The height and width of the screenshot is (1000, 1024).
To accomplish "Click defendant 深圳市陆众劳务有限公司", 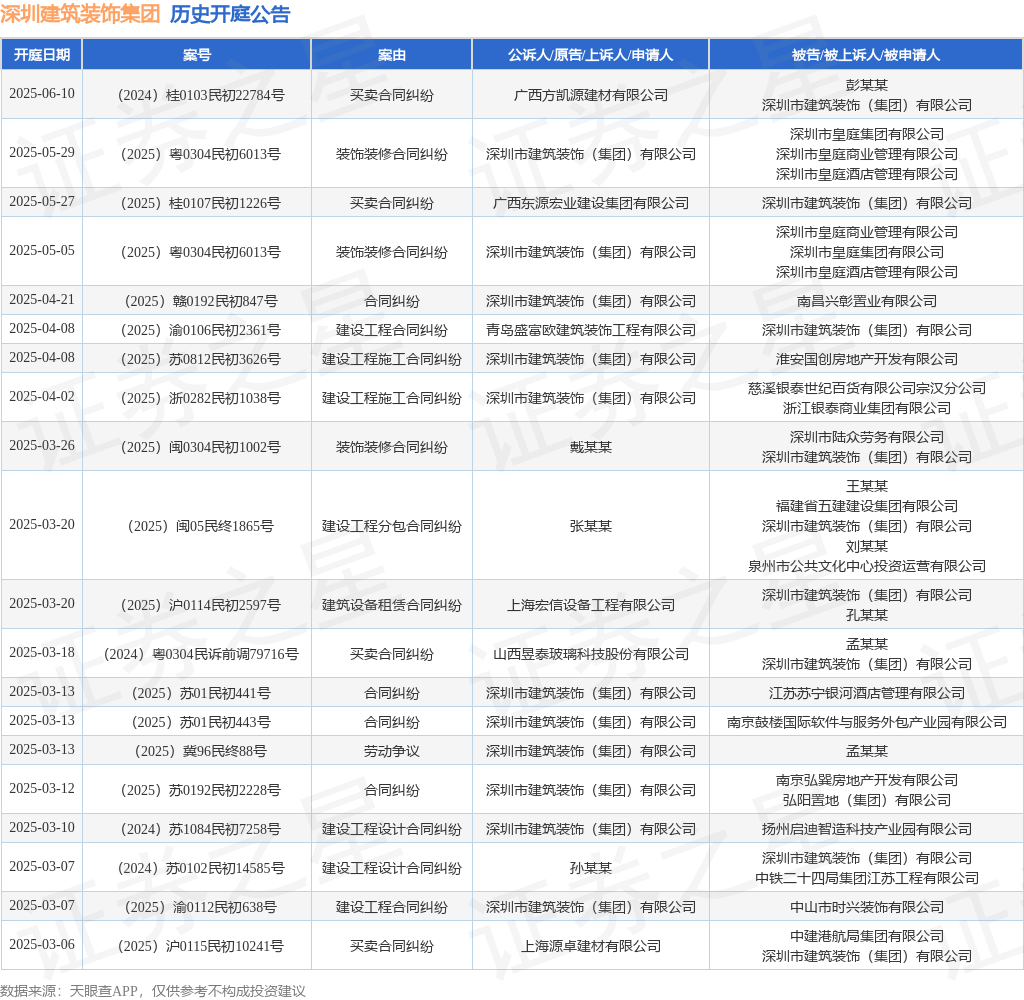I will click(x=867, y=437).
